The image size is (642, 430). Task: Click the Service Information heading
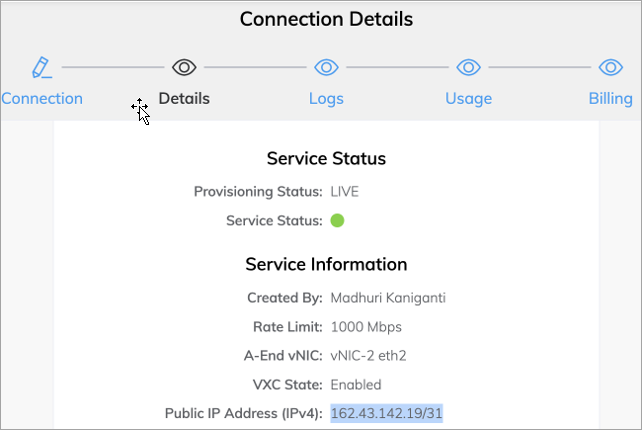click(326, 264)
